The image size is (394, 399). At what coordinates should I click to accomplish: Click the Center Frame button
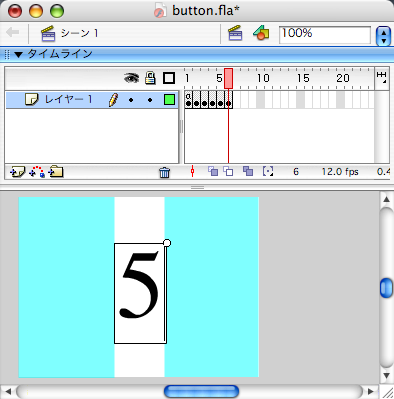point(192,171)
